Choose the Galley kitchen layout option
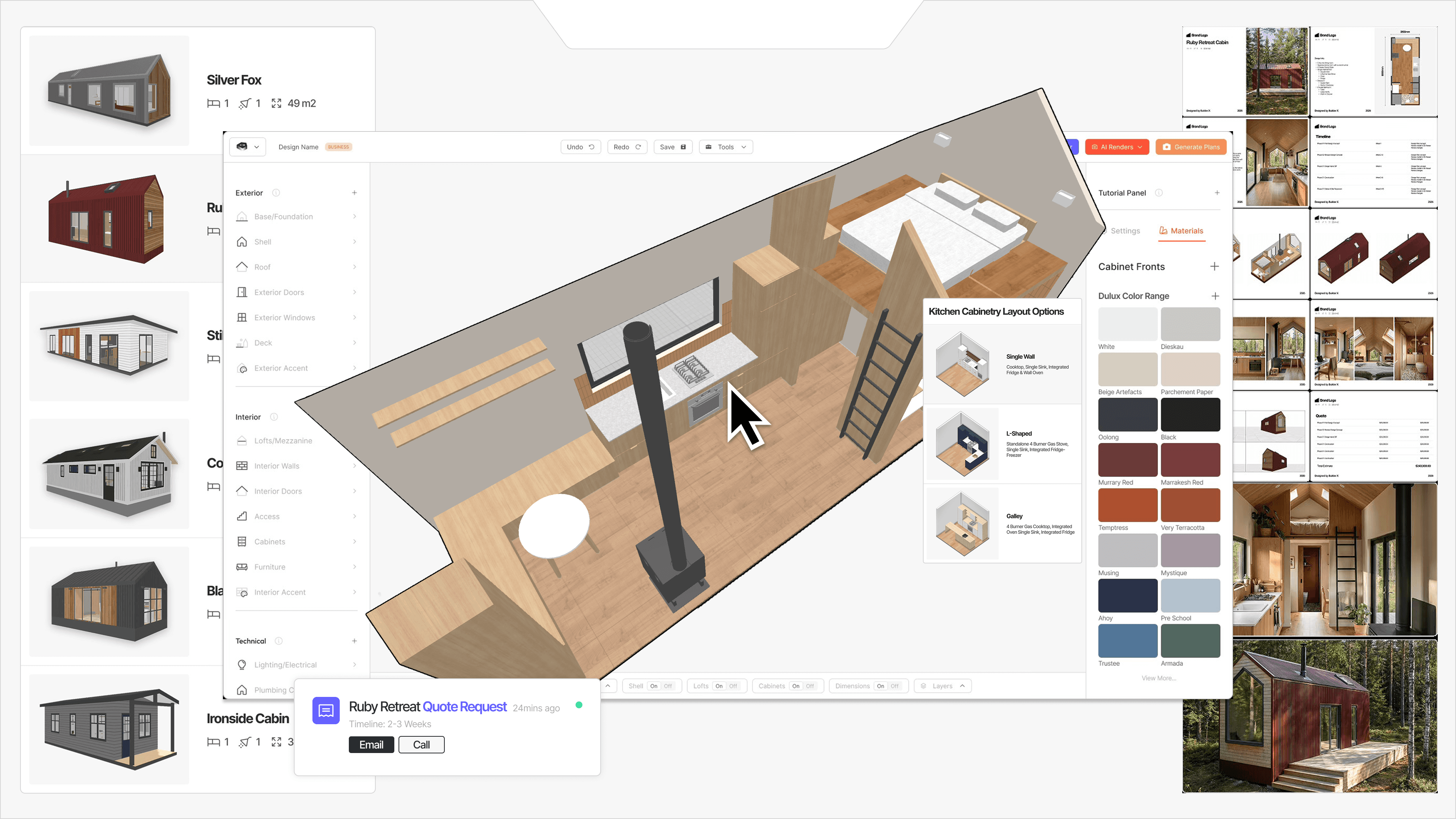Viewport: 1456px width, 819px height. (x=1001, y=523)
